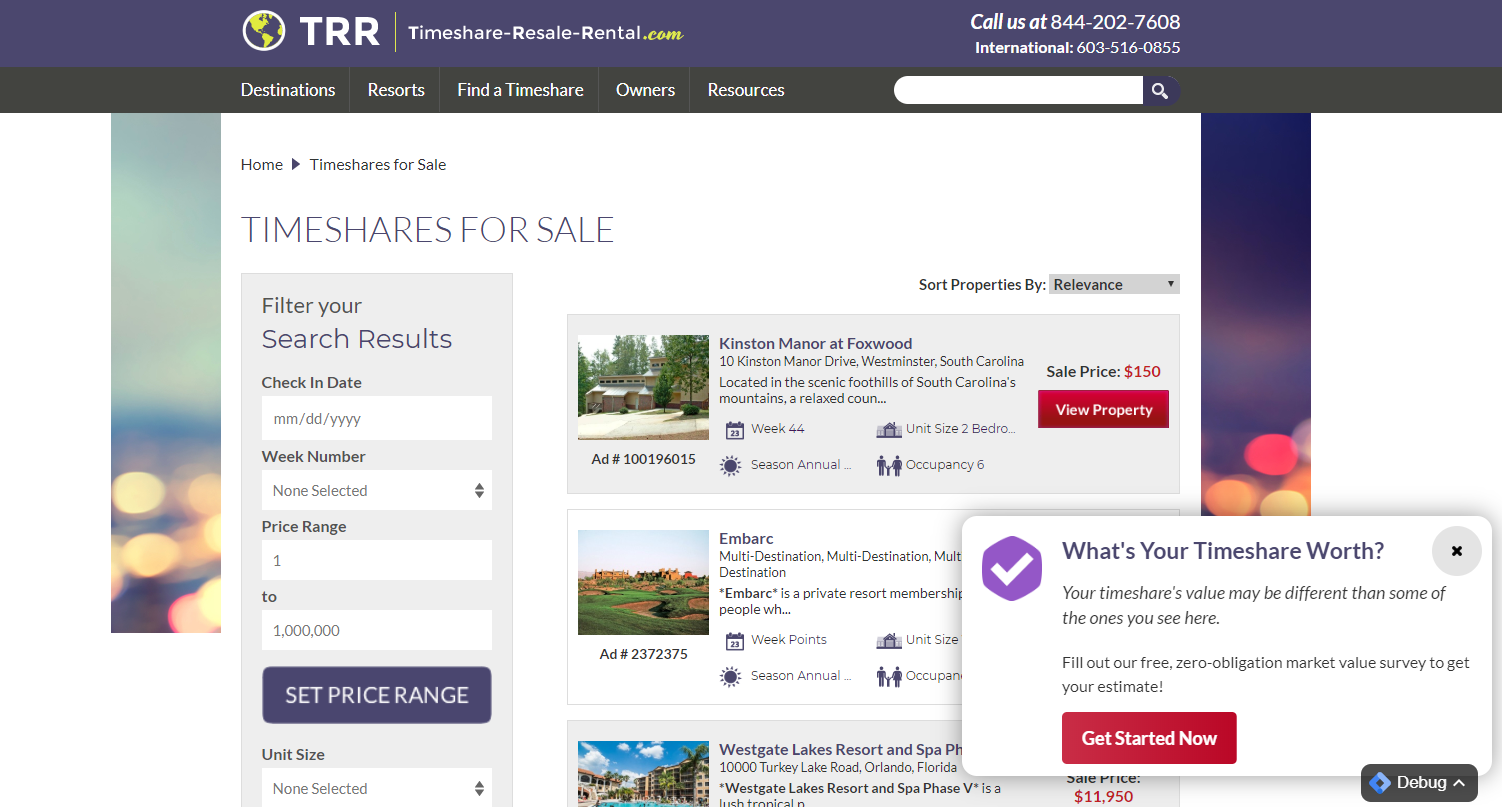Click the site search text field
The image size is (1502, 807).
[x=1018, y=91]
